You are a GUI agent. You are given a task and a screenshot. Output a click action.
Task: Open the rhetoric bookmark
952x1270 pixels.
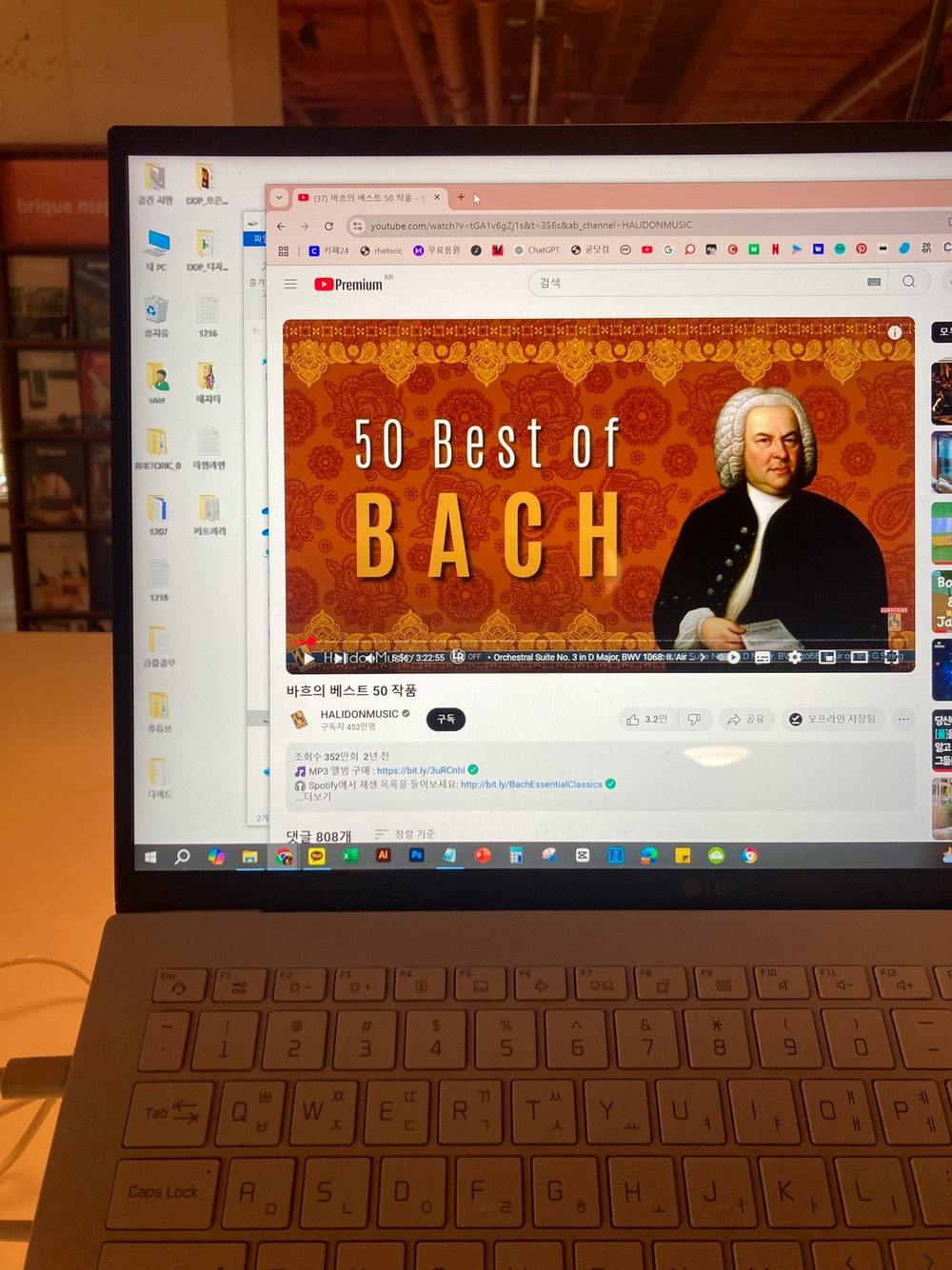(x=381, y=250)
